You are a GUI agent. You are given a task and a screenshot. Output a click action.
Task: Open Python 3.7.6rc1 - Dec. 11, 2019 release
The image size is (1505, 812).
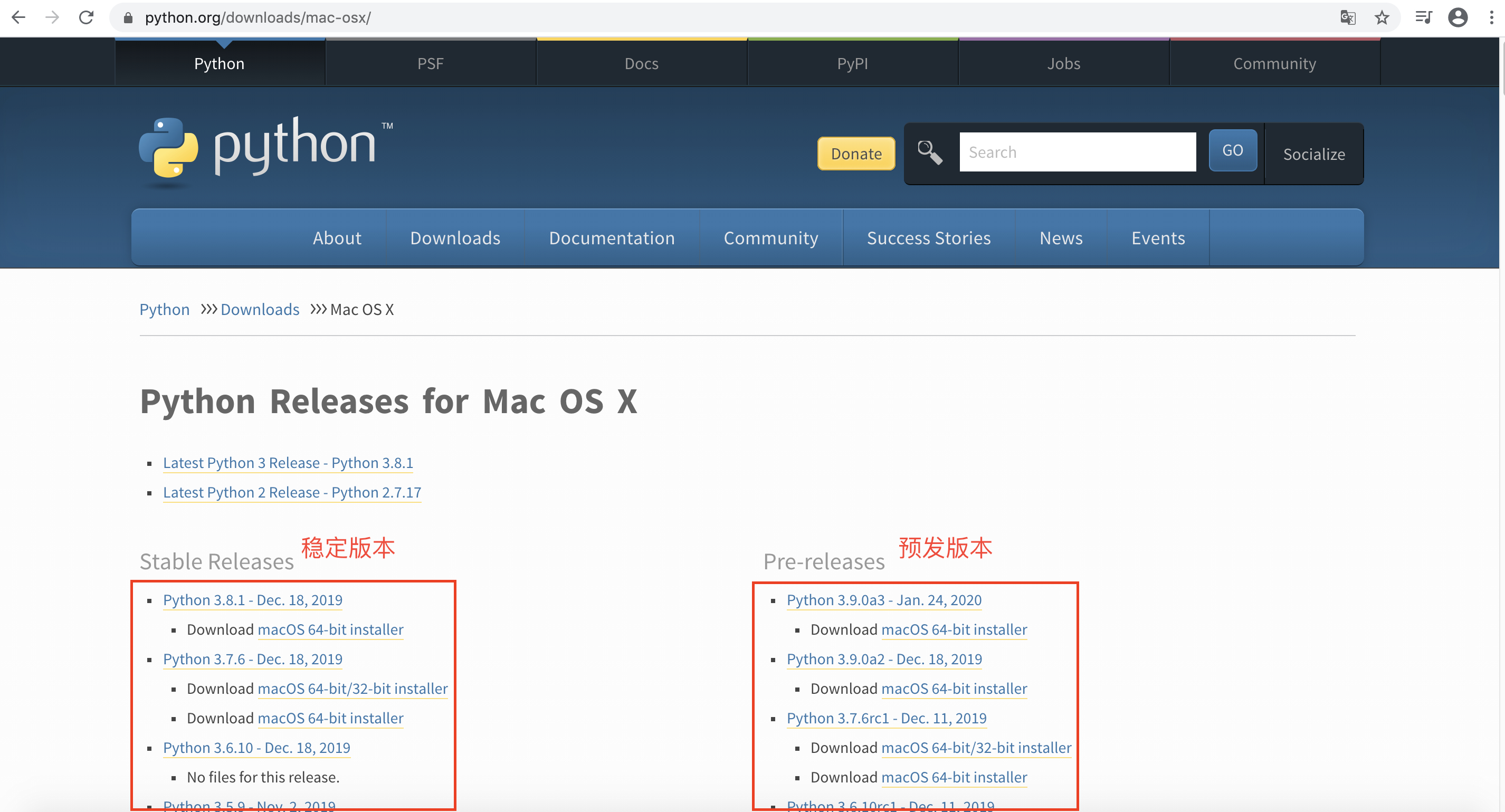point(887,719)
